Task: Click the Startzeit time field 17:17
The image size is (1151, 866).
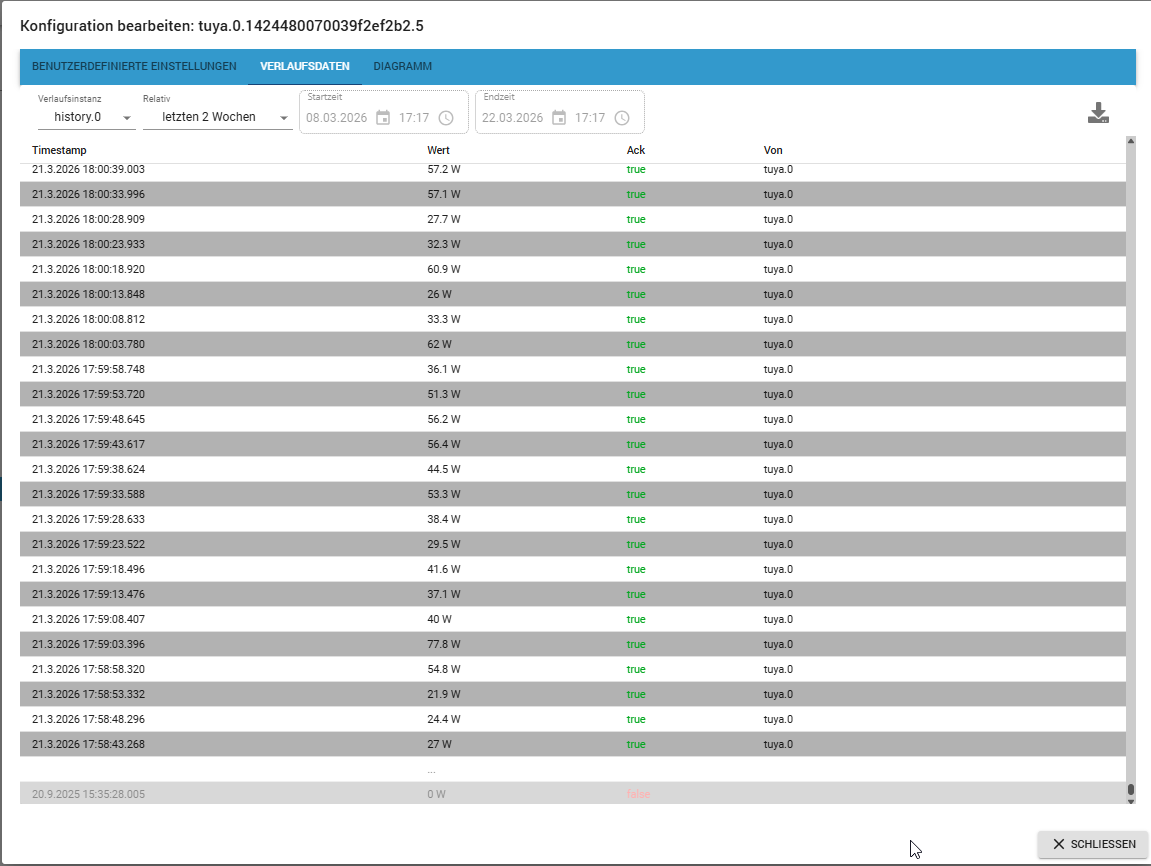Action: [414, 117]
